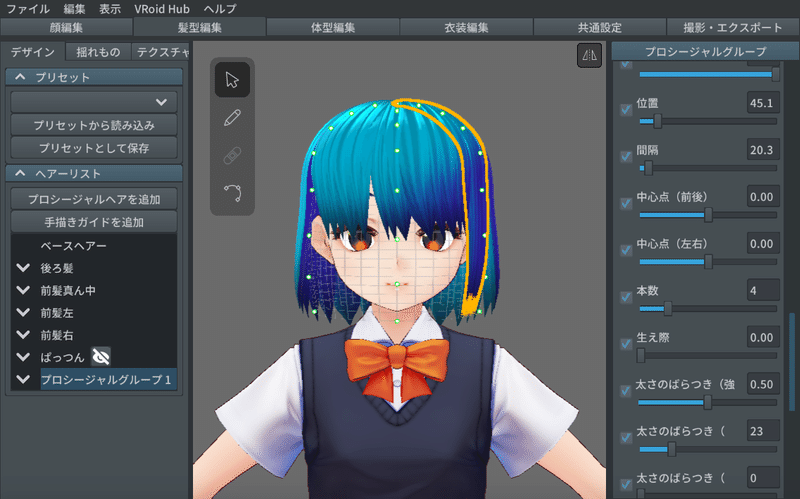
Task: Click プロシージャルヘアを追加 button
Action: 94,199
